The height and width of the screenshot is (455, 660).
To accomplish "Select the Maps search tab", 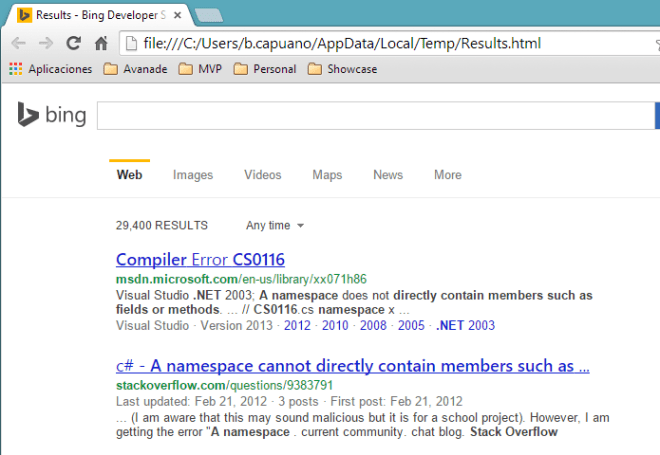I will coord(327,175).
